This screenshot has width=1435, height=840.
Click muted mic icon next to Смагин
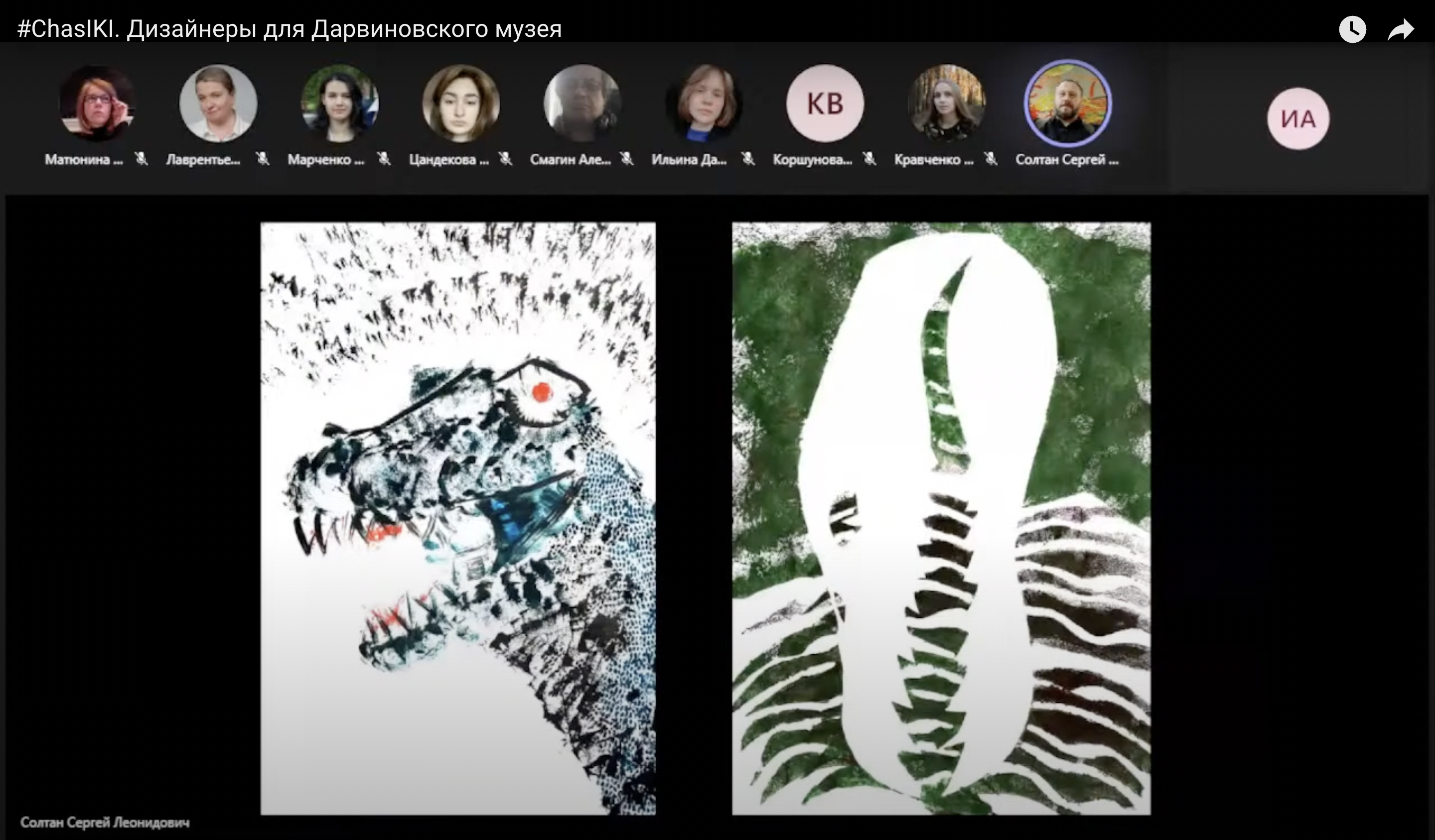point(626,159)
